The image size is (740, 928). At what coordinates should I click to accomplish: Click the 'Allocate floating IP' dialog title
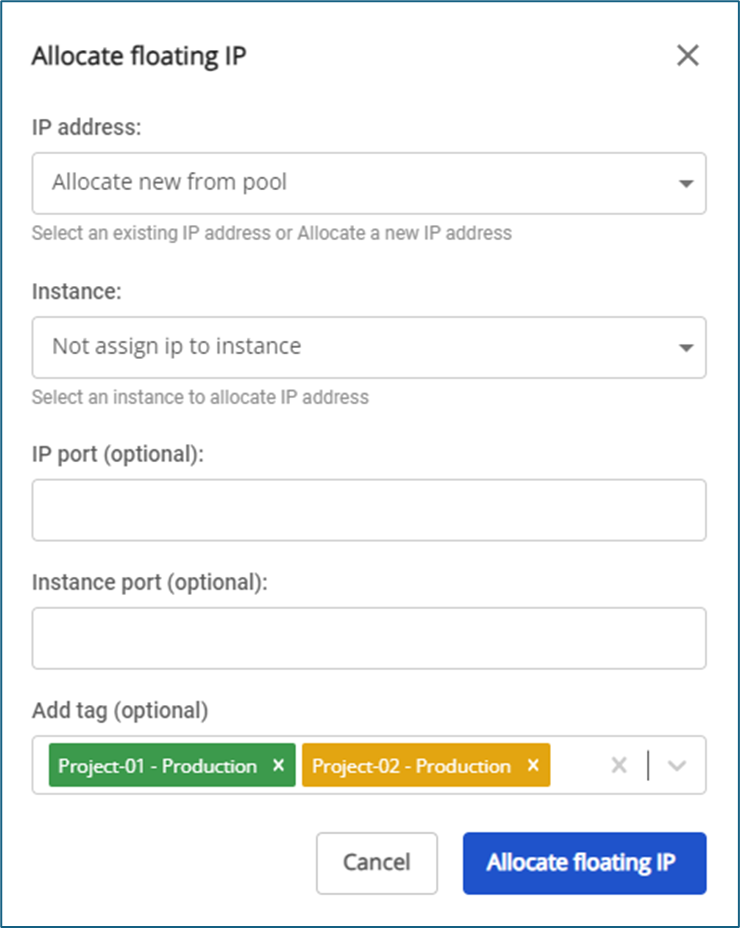(139, 56)
